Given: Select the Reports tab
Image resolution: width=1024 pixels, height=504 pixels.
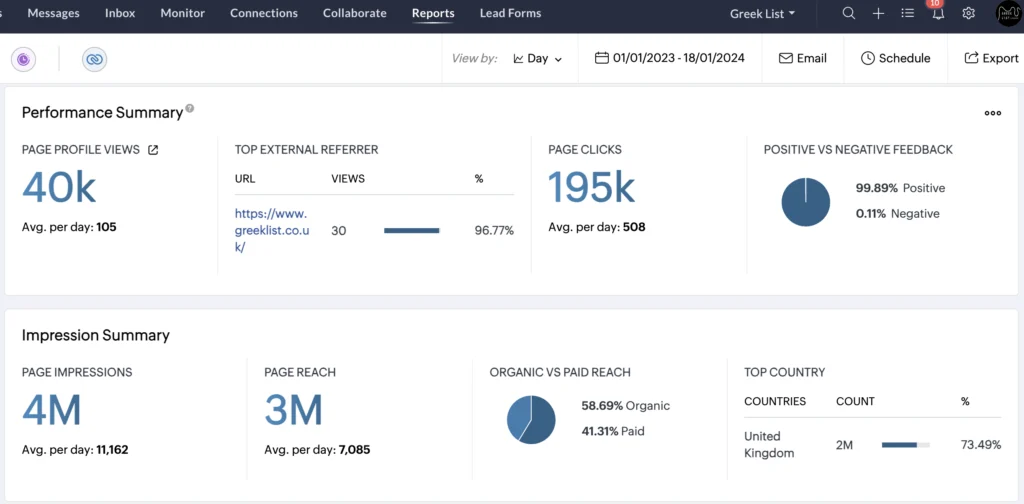Looking at the screenshot, I should click(433, 13).
